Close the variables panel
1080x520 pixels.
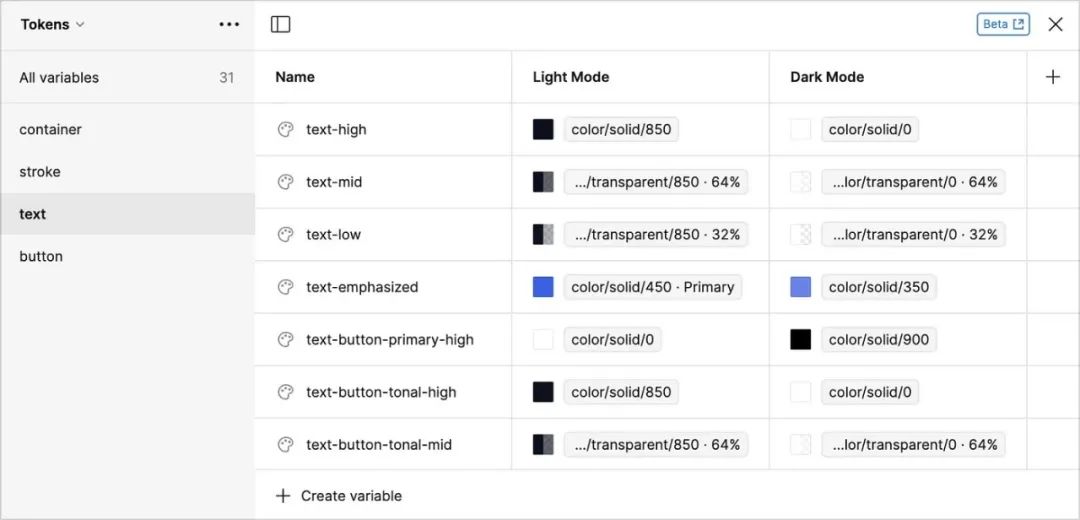click(x=1055, y=24)
